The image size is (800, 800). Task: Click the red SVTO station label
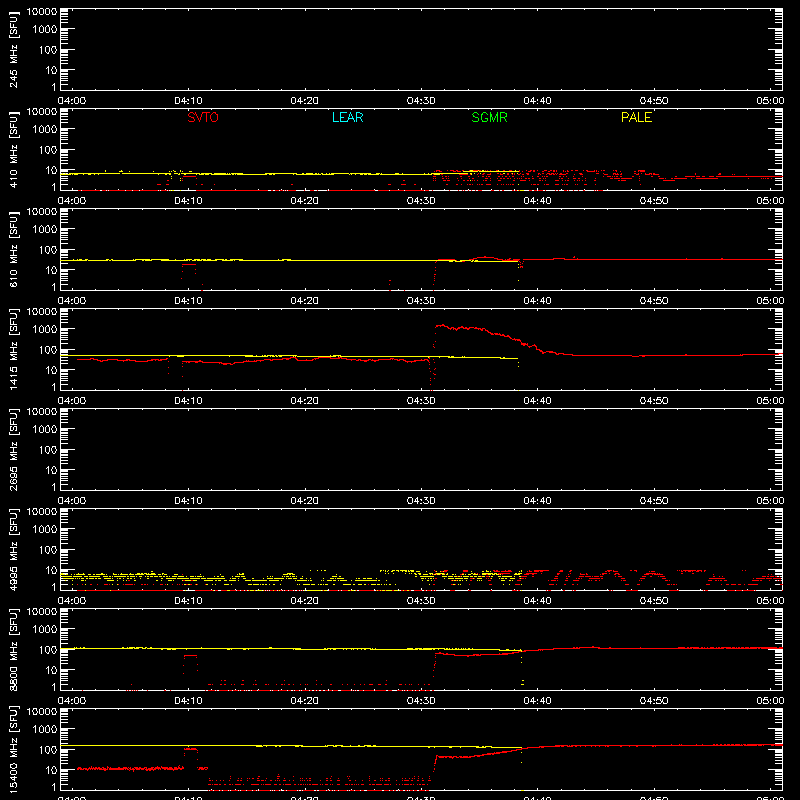[203, 117]
